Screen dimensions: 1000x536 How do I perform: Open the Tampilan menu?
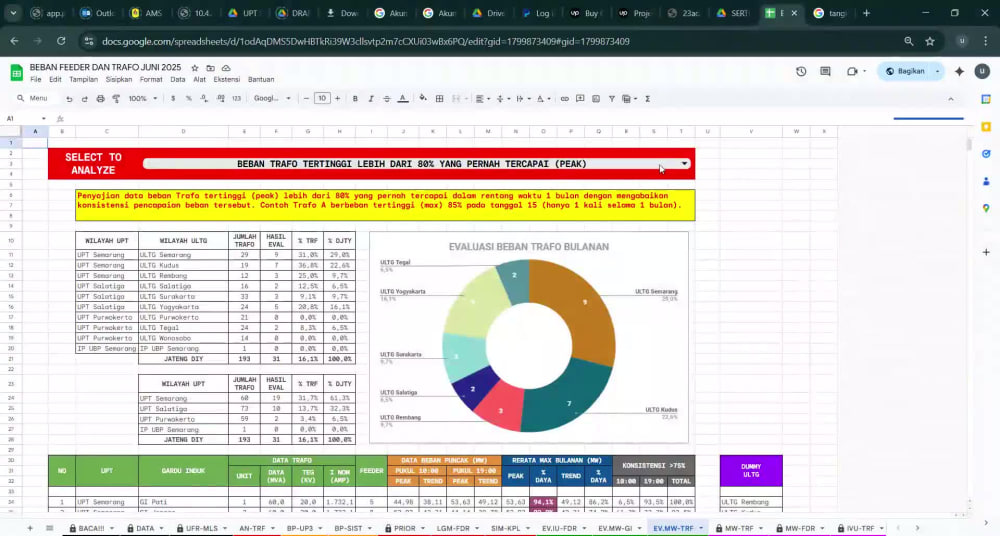point(84,80)
